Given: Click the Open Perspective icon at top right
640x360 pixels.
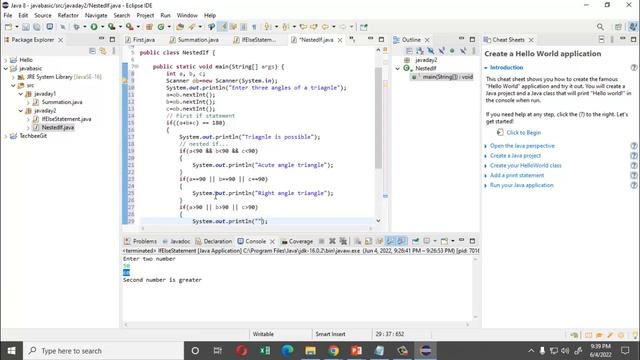Looking at the screenshot, I should (618, 27).
